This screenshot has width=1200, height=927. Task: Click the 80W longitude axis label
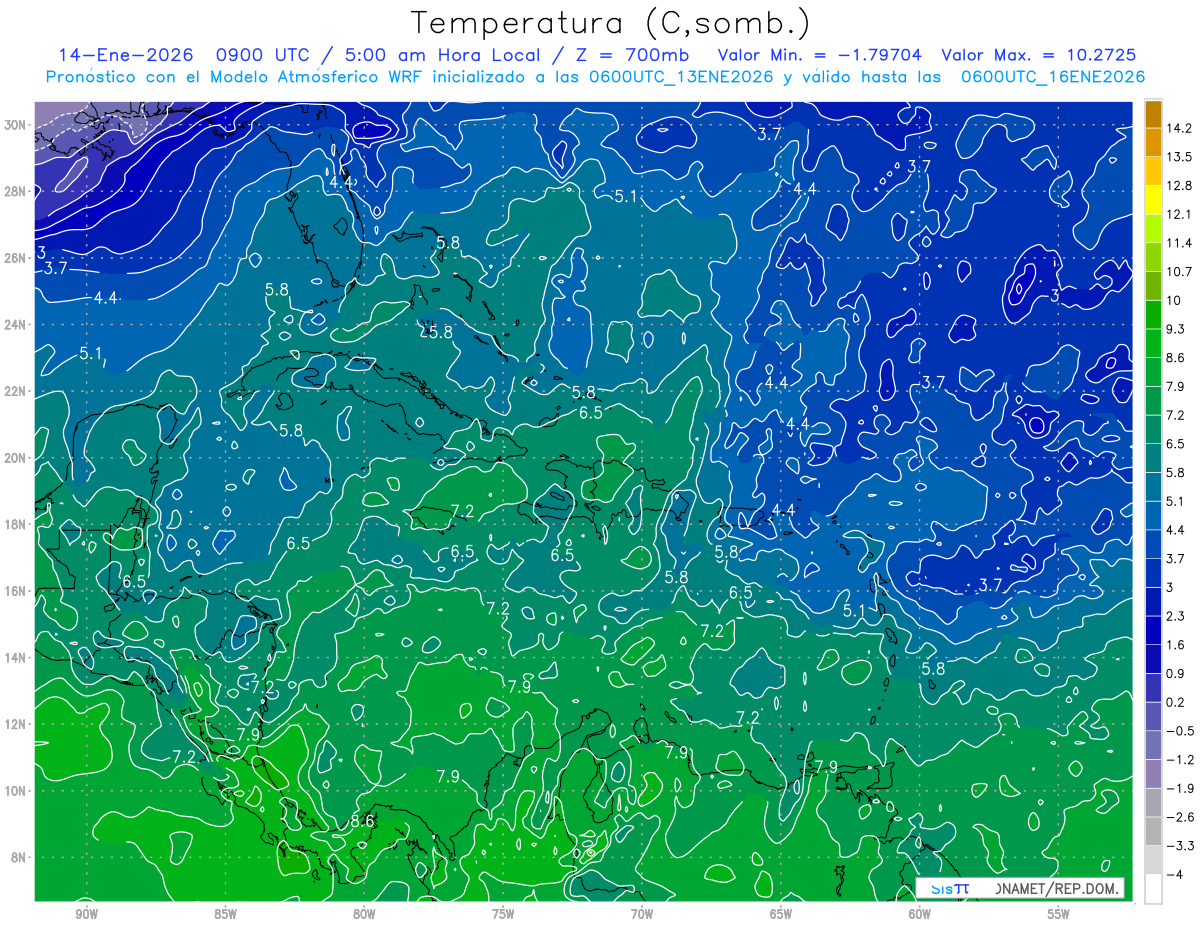(x=364, y=914)
